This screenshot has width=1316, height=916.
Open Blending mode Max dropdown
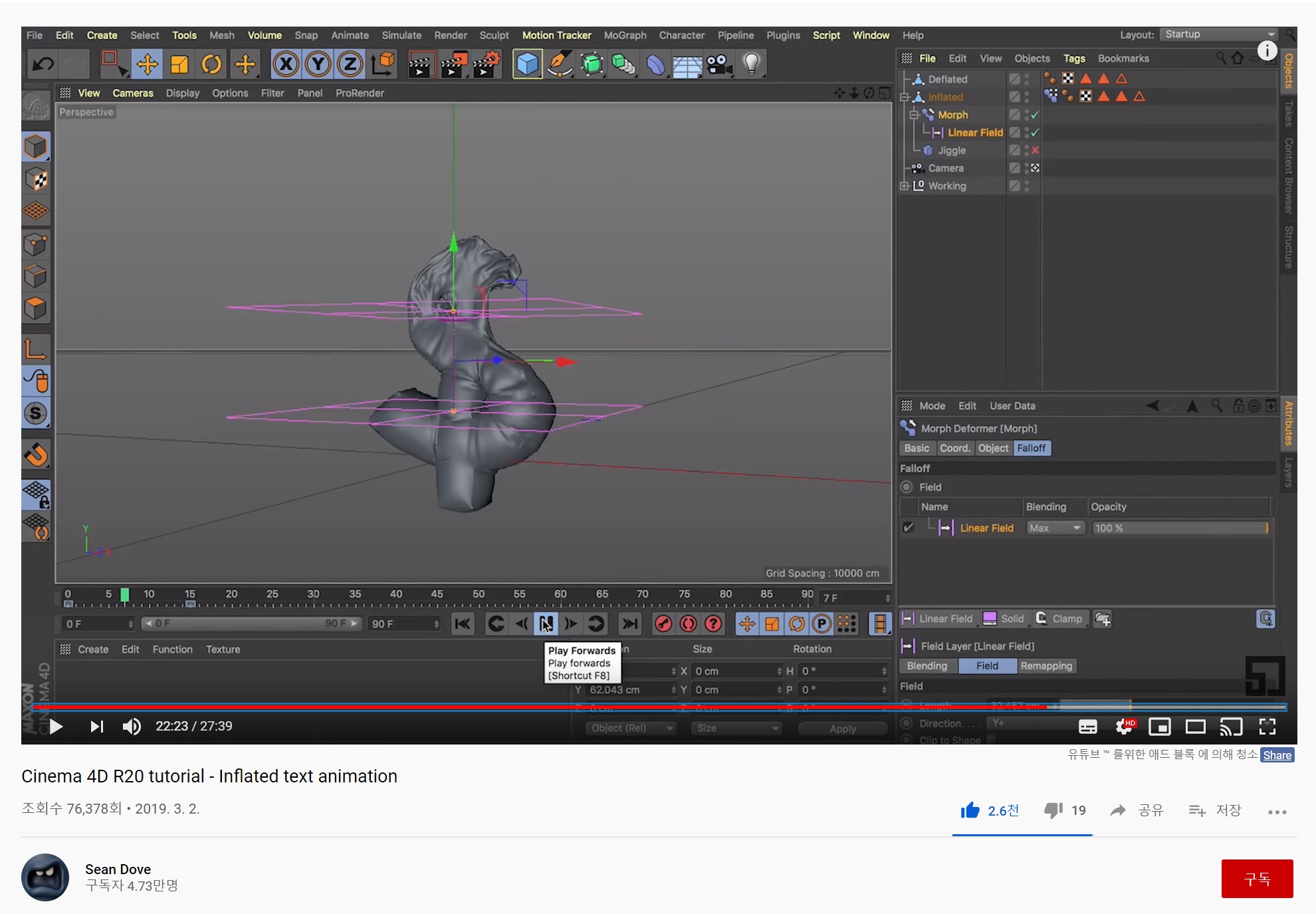tap(1055, 528)
